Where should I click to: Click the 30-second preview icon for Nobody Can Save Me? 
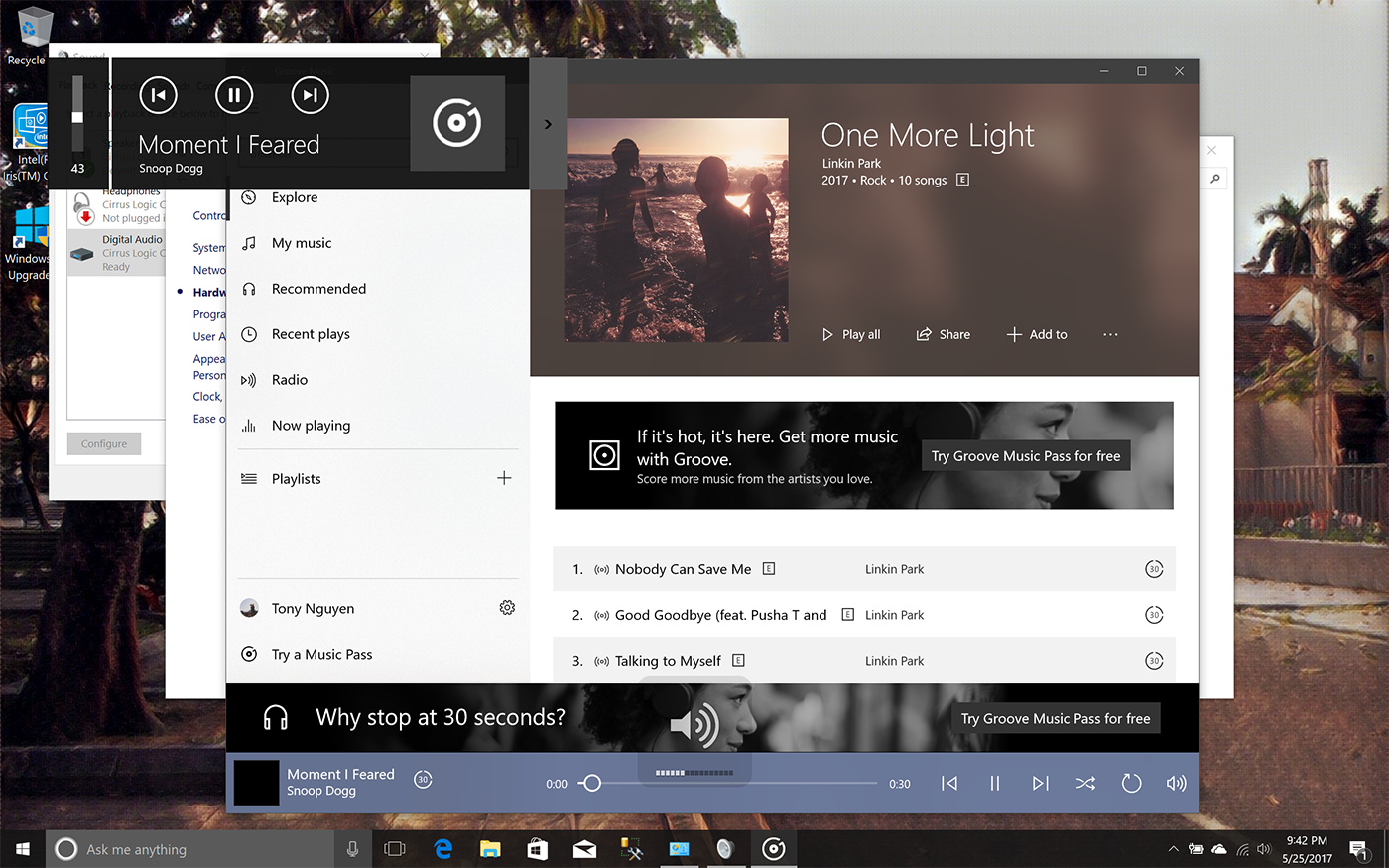click(x=1154, y=569)
